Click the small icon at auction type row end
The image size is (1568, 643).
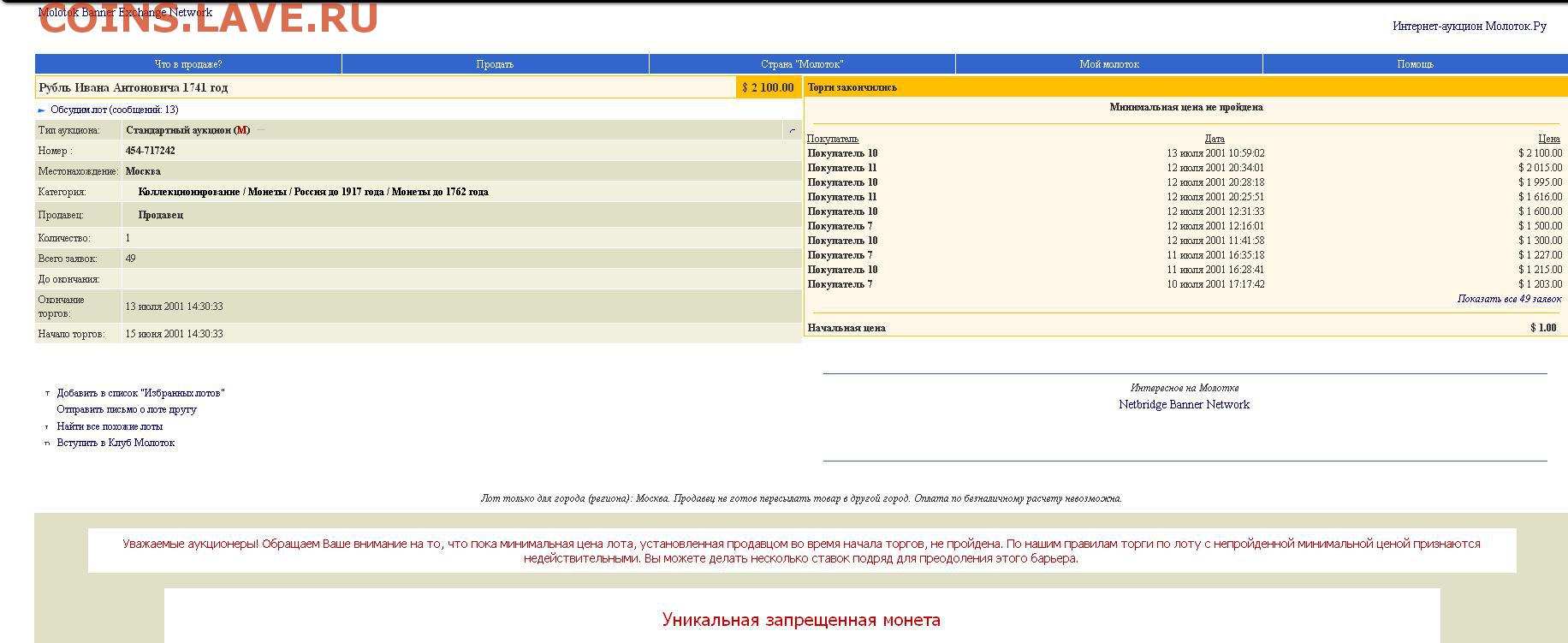point(792,131)
